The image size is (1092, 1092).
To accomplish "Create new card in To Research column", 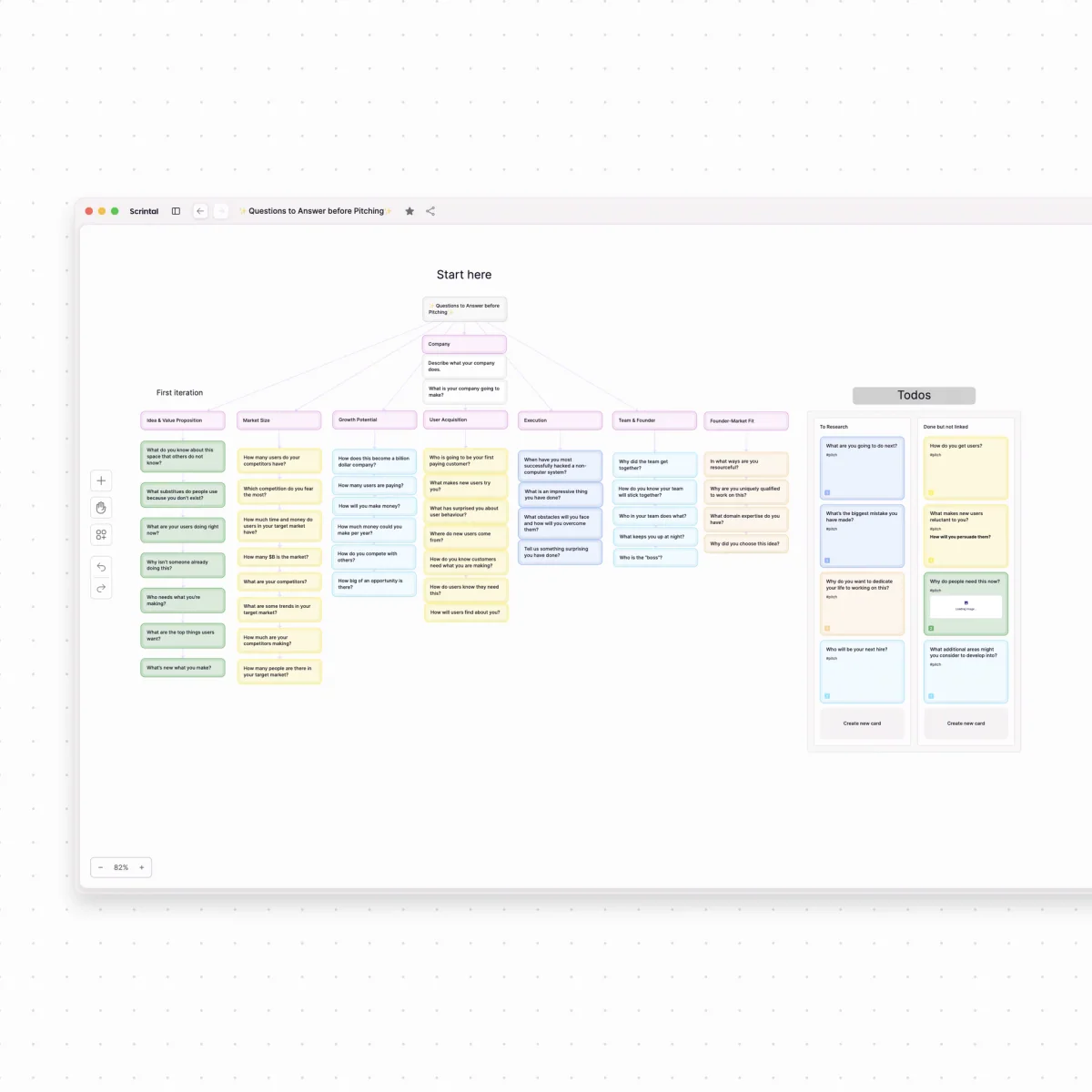I will click(x=862, y=723).
